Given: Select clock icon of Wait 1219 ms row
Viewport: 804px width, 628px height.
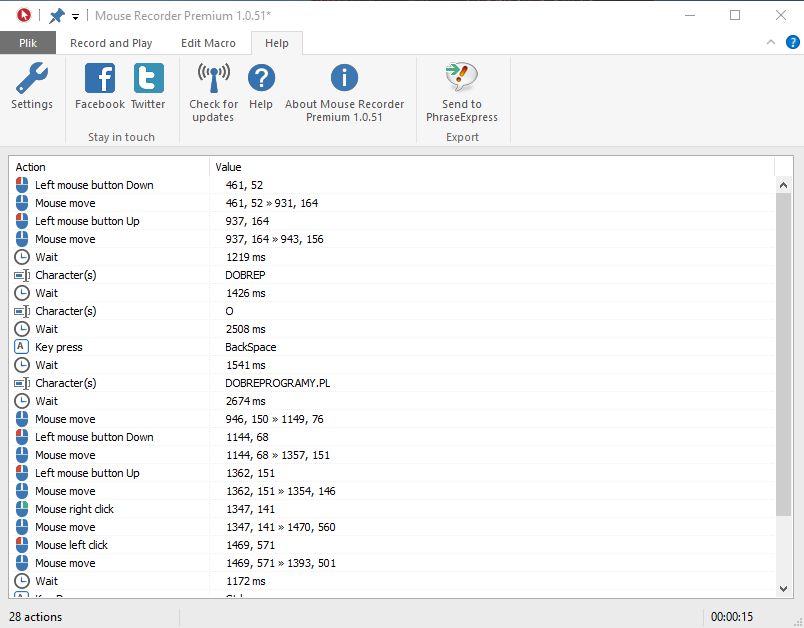Looking at the screenshot, I should [x=22, y=257].
